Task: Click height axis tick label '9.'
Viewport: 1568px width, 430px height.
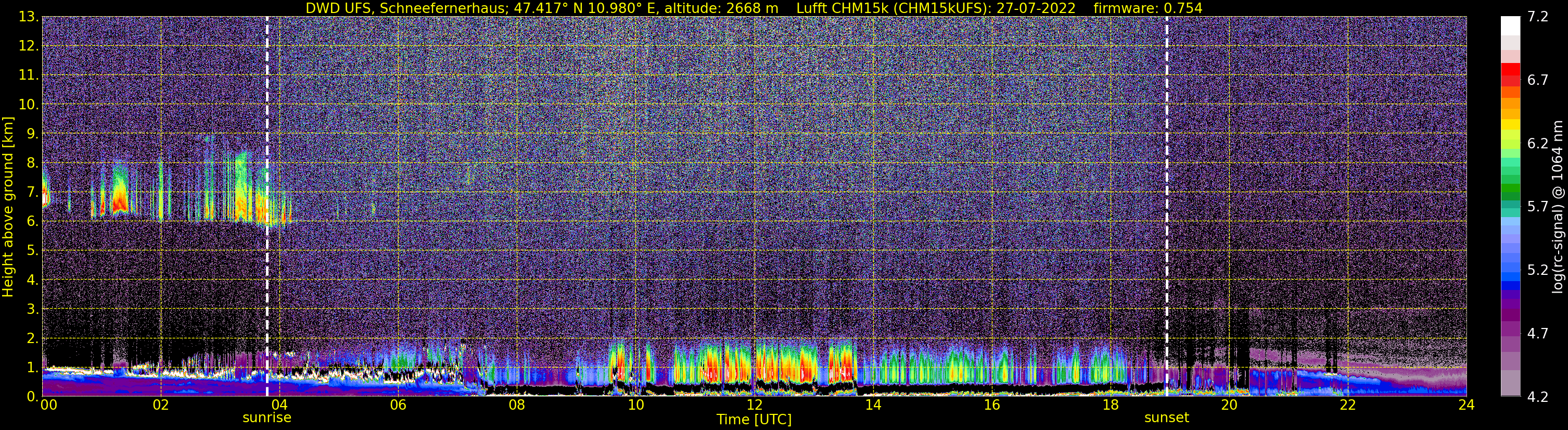Action: pos(32,134)
